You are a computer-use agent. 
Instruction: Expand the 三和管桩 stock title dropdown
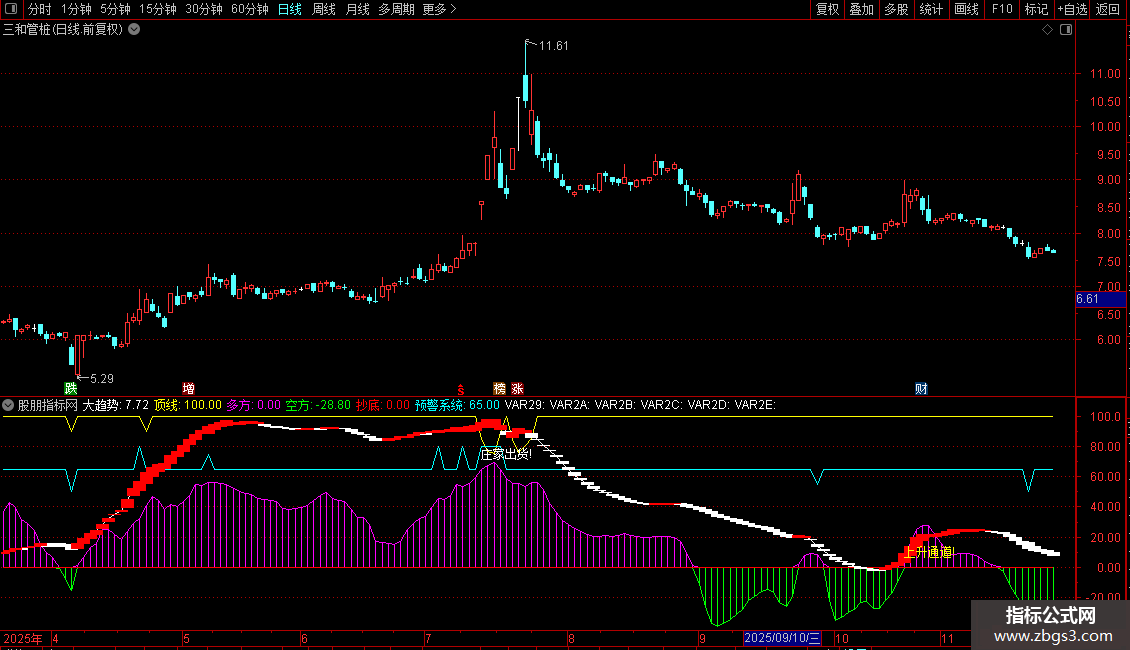134,30
